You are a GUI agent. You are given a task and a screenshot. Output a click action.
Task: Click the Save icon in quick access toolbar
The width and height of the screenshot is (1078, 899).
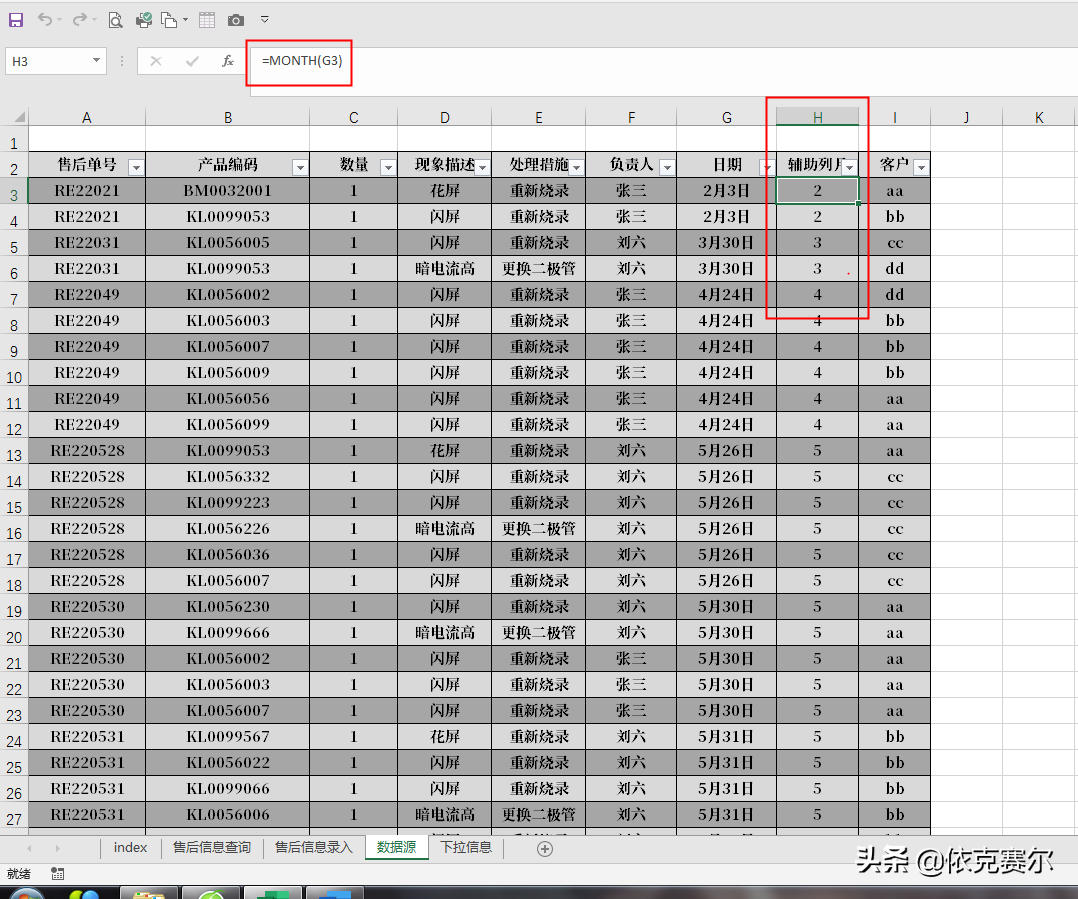click(15, 20)
